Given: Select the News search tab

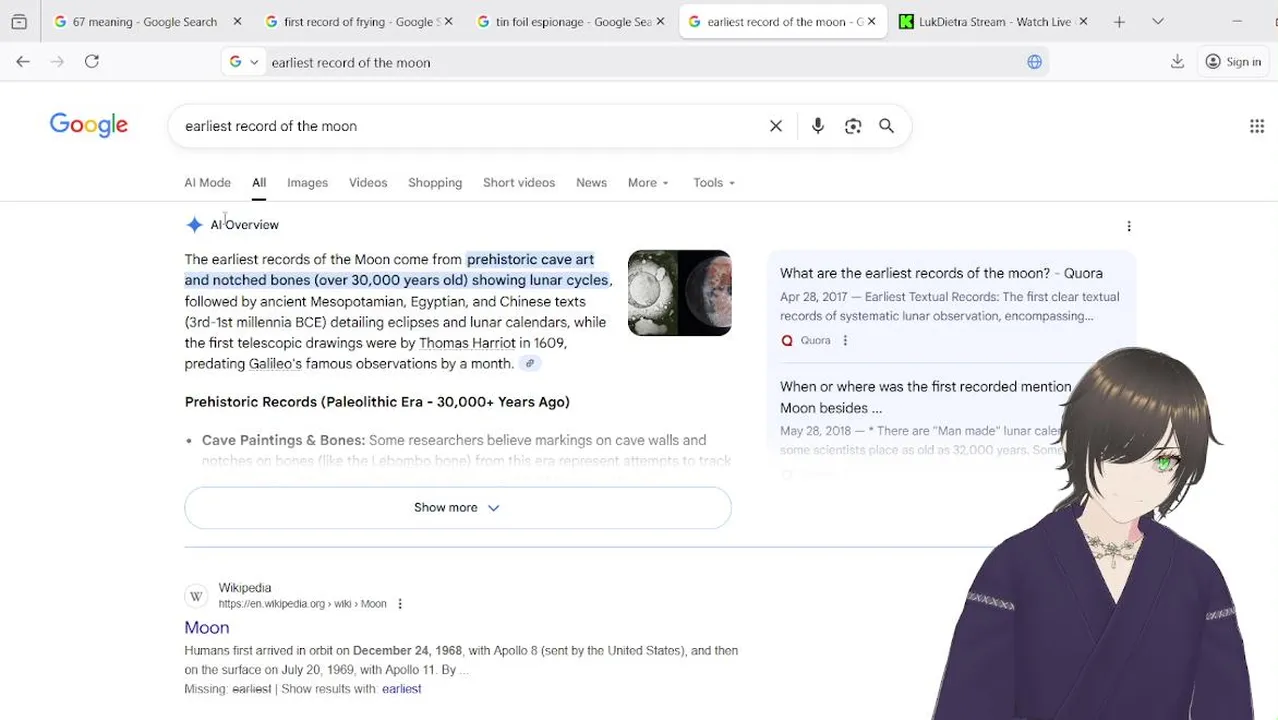Looking at the screenshot, I should (591, 183).
